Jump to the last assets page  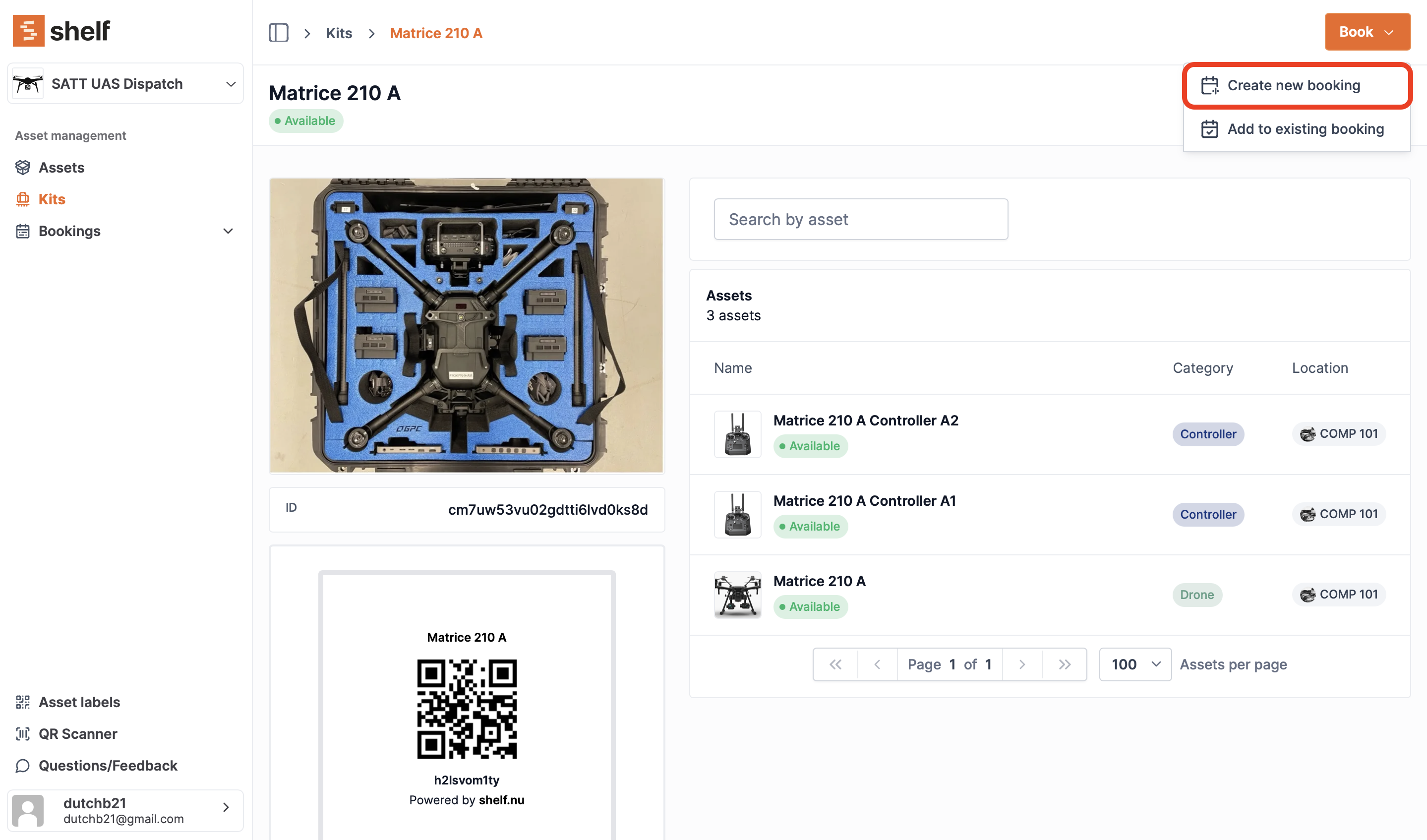click(1064, 664)
